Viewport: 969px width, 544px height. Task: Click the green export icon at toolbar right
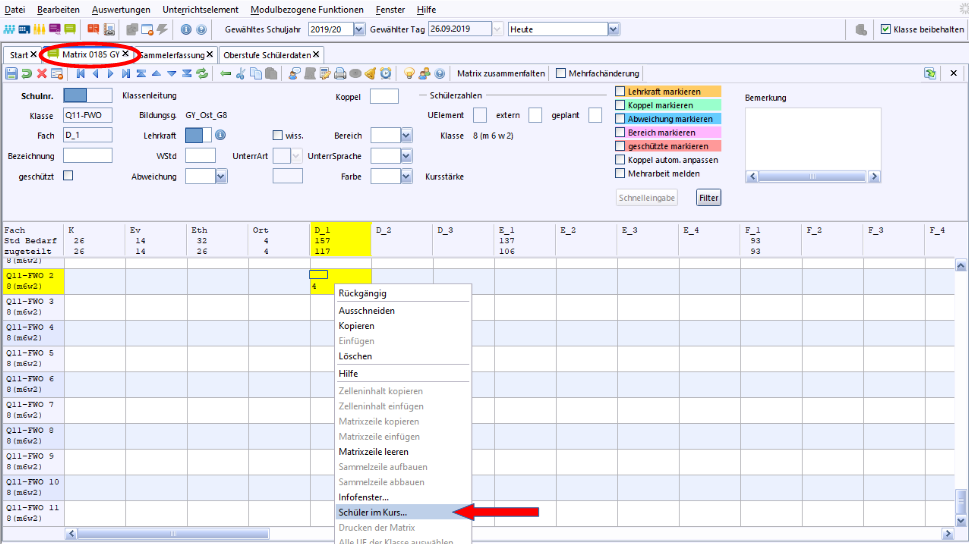[x=930, y=74]
